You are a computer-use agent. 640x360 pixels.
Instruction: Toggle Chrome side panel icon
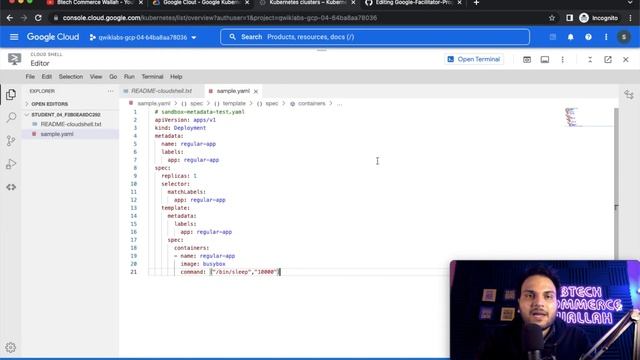[569, 18]
